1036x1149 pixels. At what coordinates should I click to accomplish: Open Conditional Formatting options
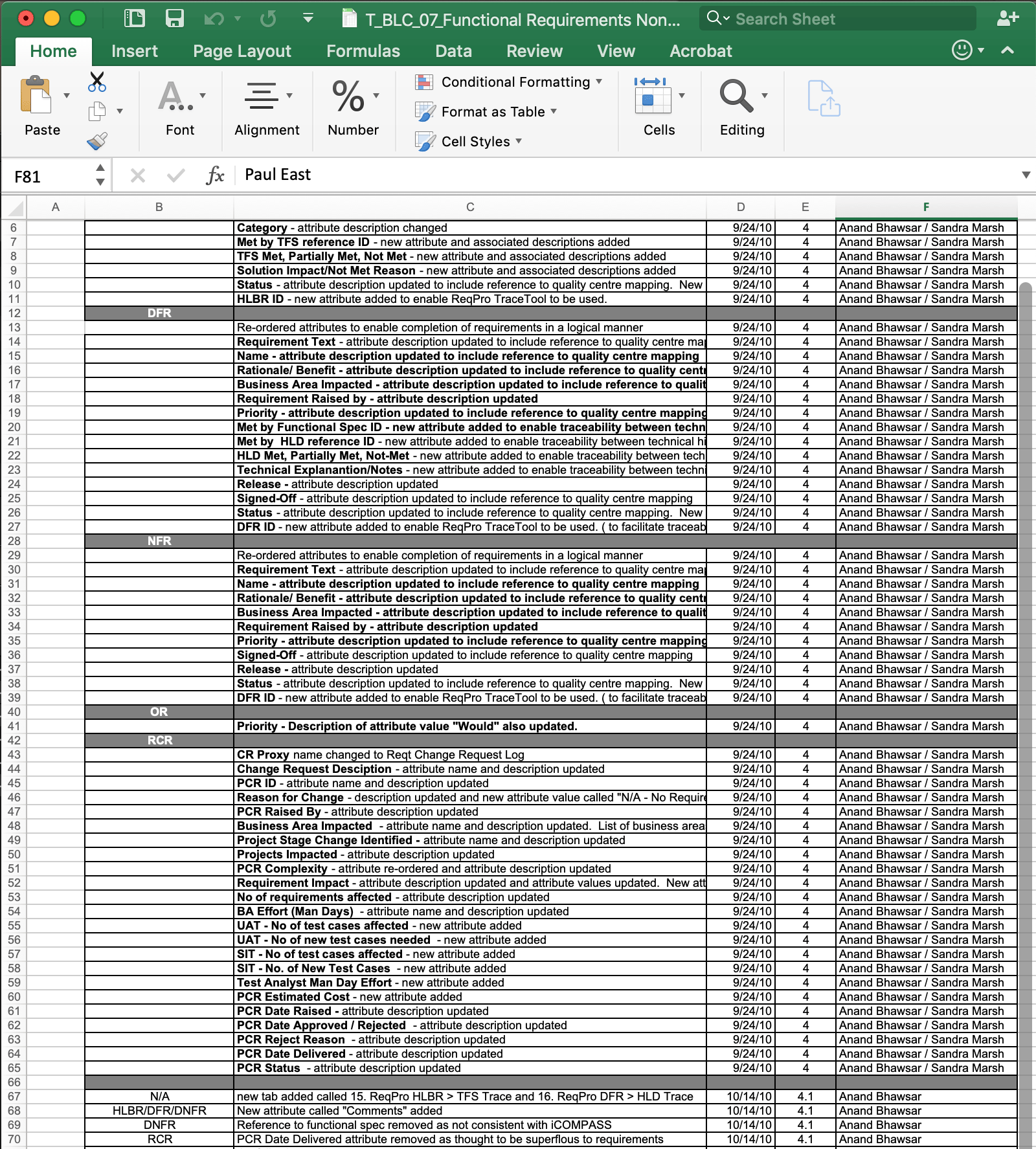(x=510, y=82)
